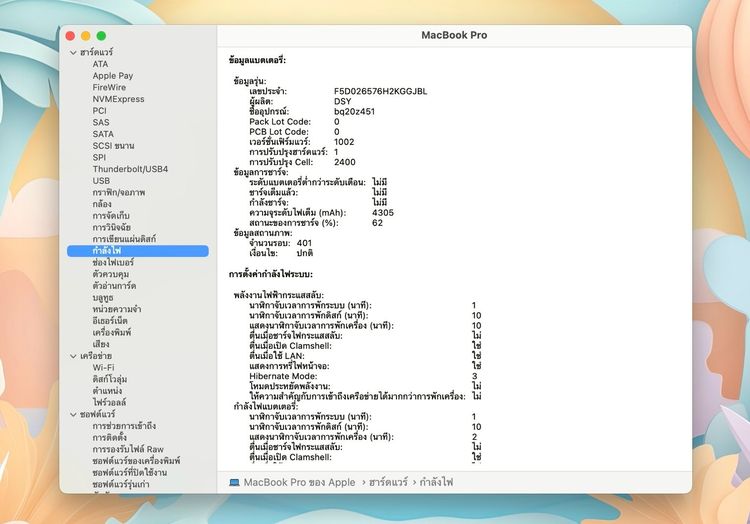Screen dimensions: 750x524
Task: Open ซอฟต์แวร์ของเครื่องพิมพ์ entry
Action: coord(136,461)
